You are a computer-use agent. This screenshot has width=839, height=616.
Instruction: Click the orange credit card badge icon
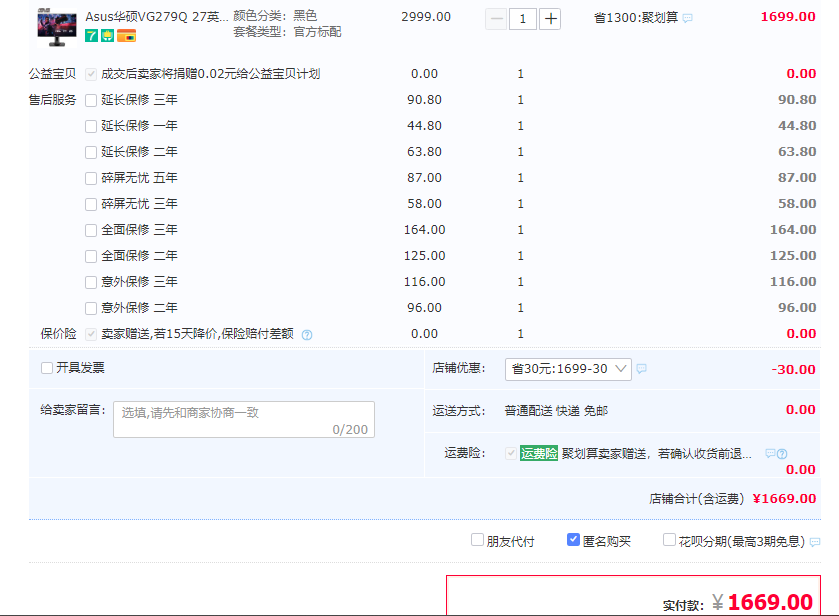(x=126, y=36)
